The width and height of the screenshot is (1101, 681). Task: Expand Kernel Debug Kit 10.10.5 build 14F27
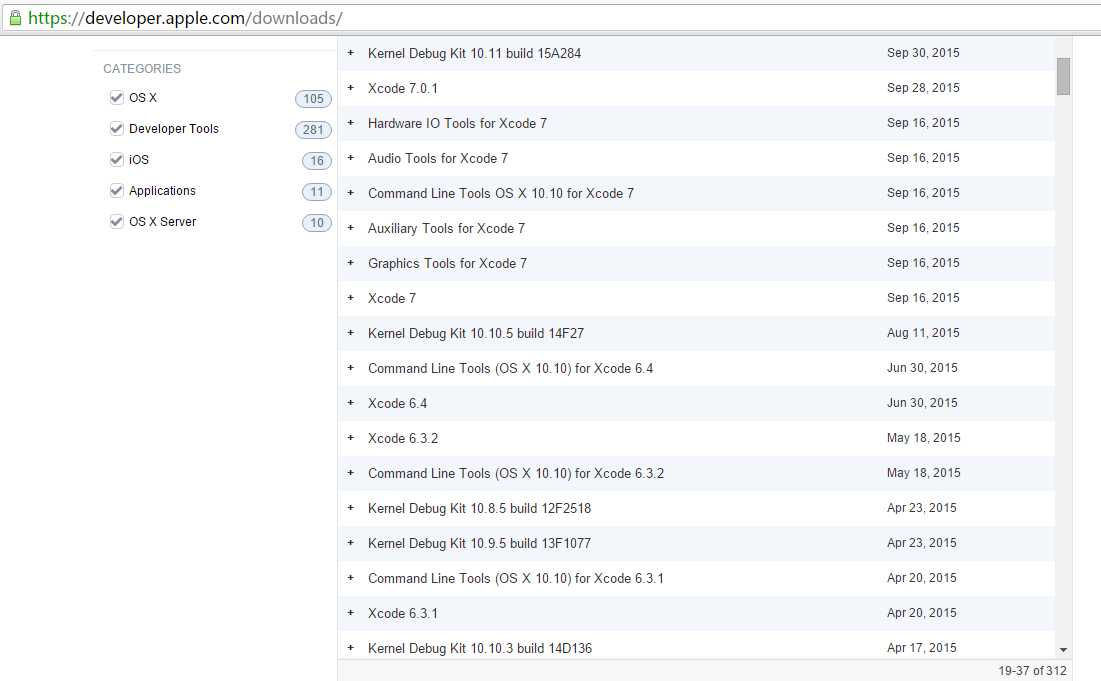coord(350,333)
